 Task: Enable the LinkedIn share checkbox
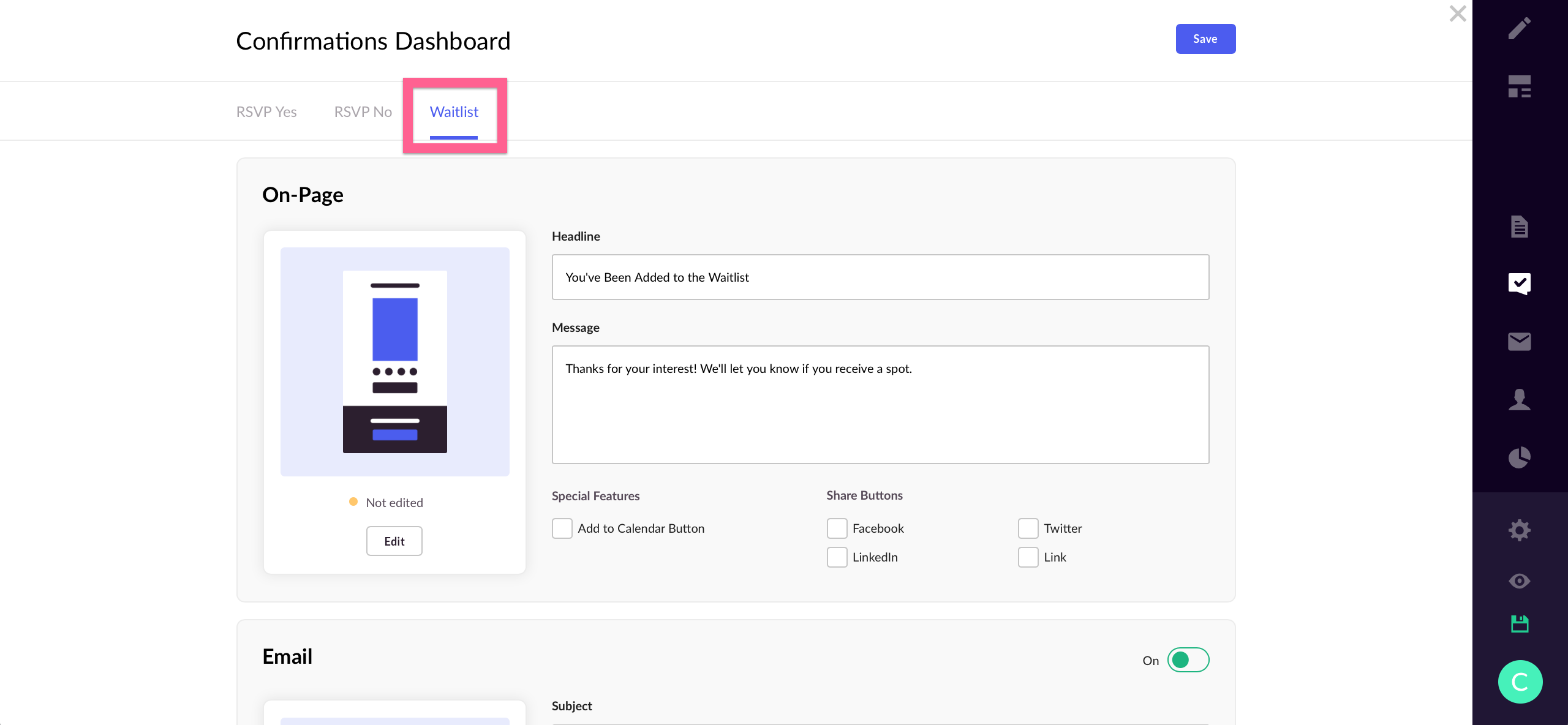tap(837, 557)
